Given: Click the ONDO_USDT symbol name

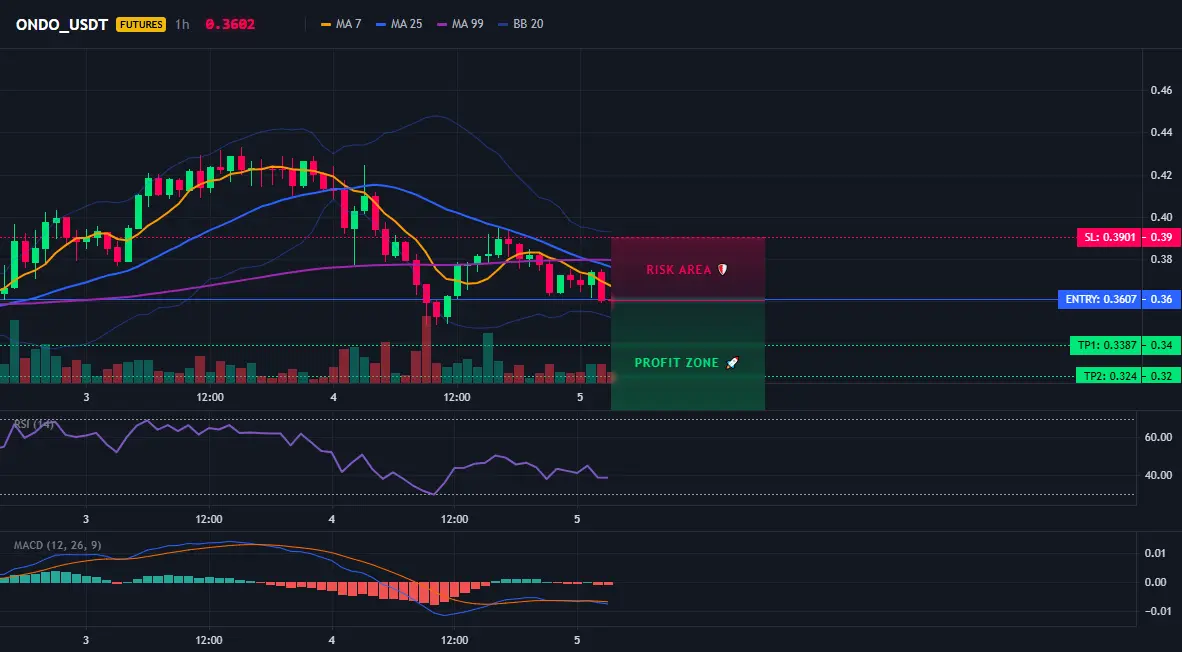Looking at the screenshot, I should click(x=63, y=24).
